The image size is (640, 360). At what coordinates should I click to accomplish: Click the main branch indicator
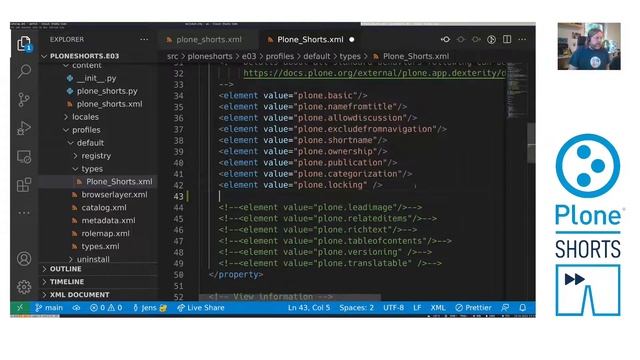49,308
